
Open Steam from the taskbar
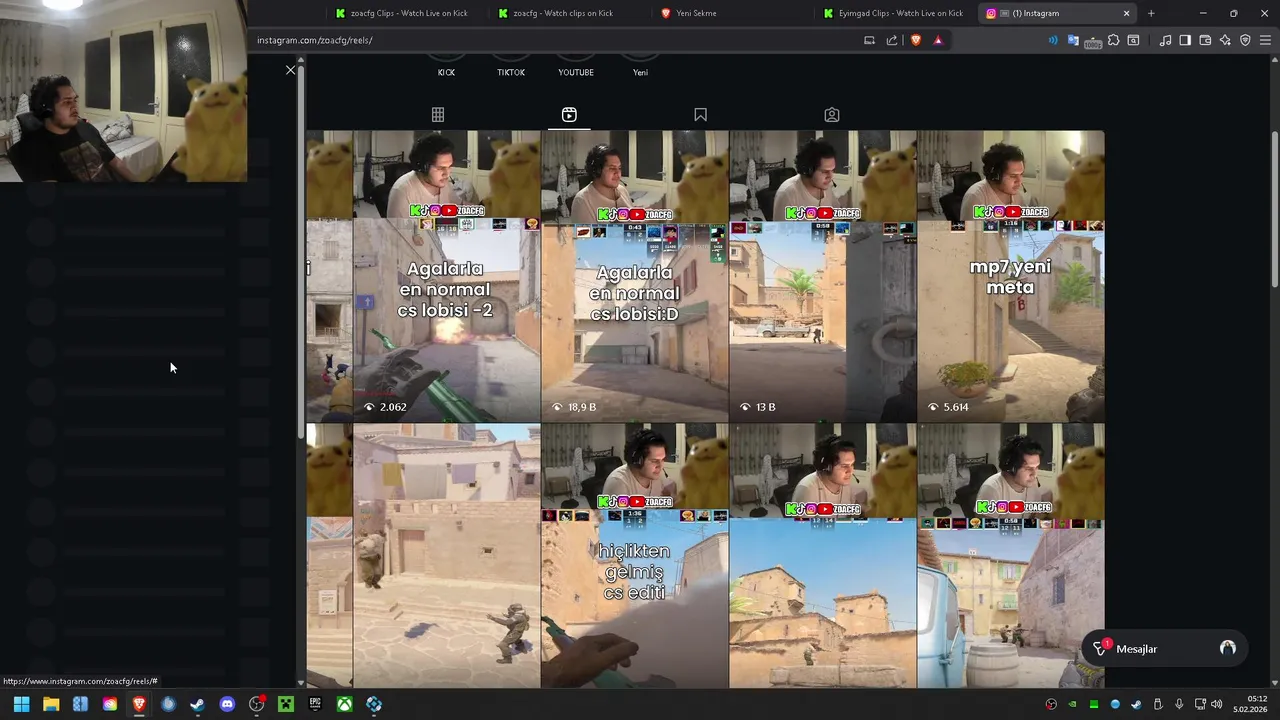pyautogui.click(x=197, y=704)
